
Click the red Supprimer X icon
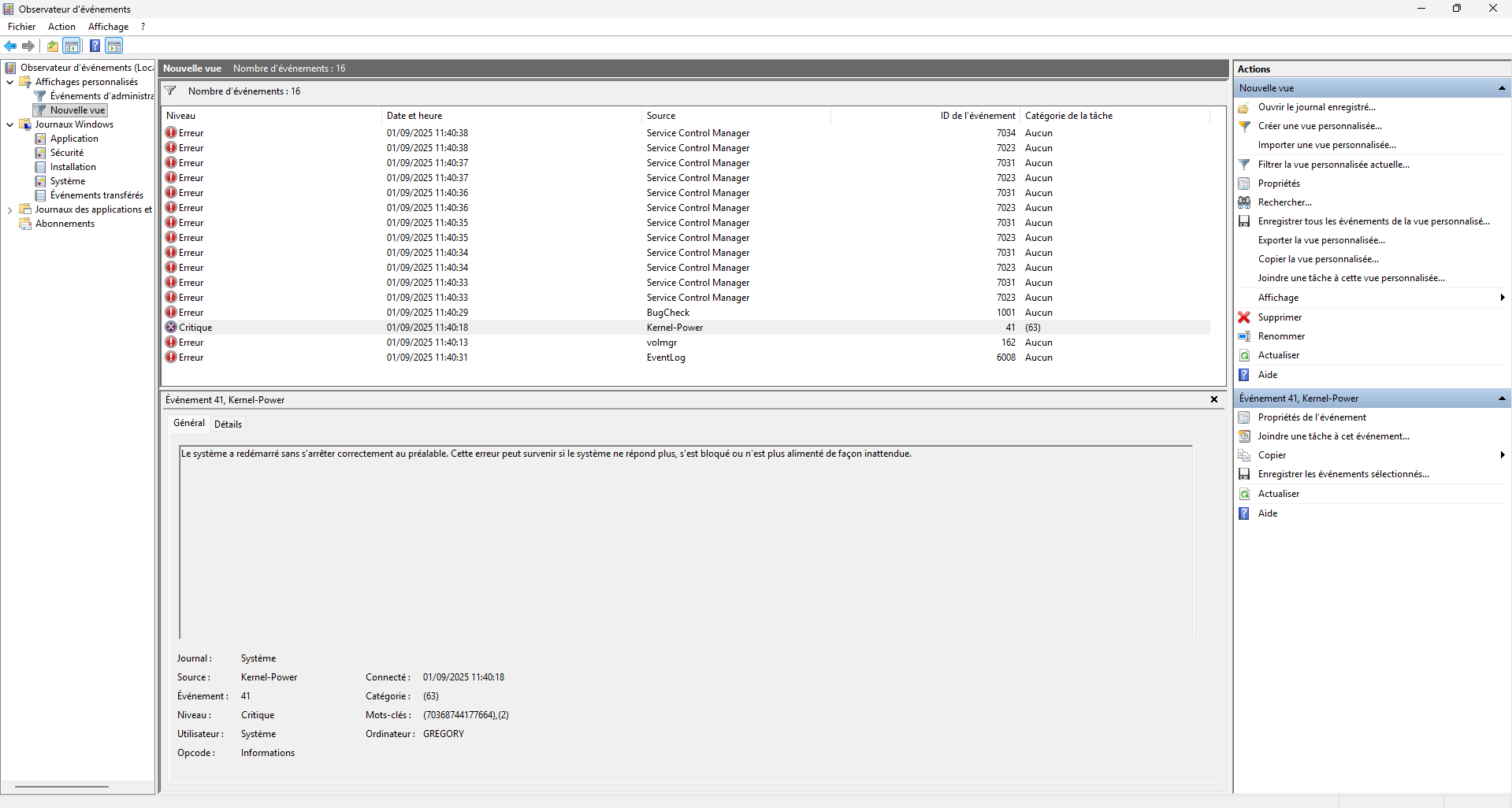pos(1244,317)
